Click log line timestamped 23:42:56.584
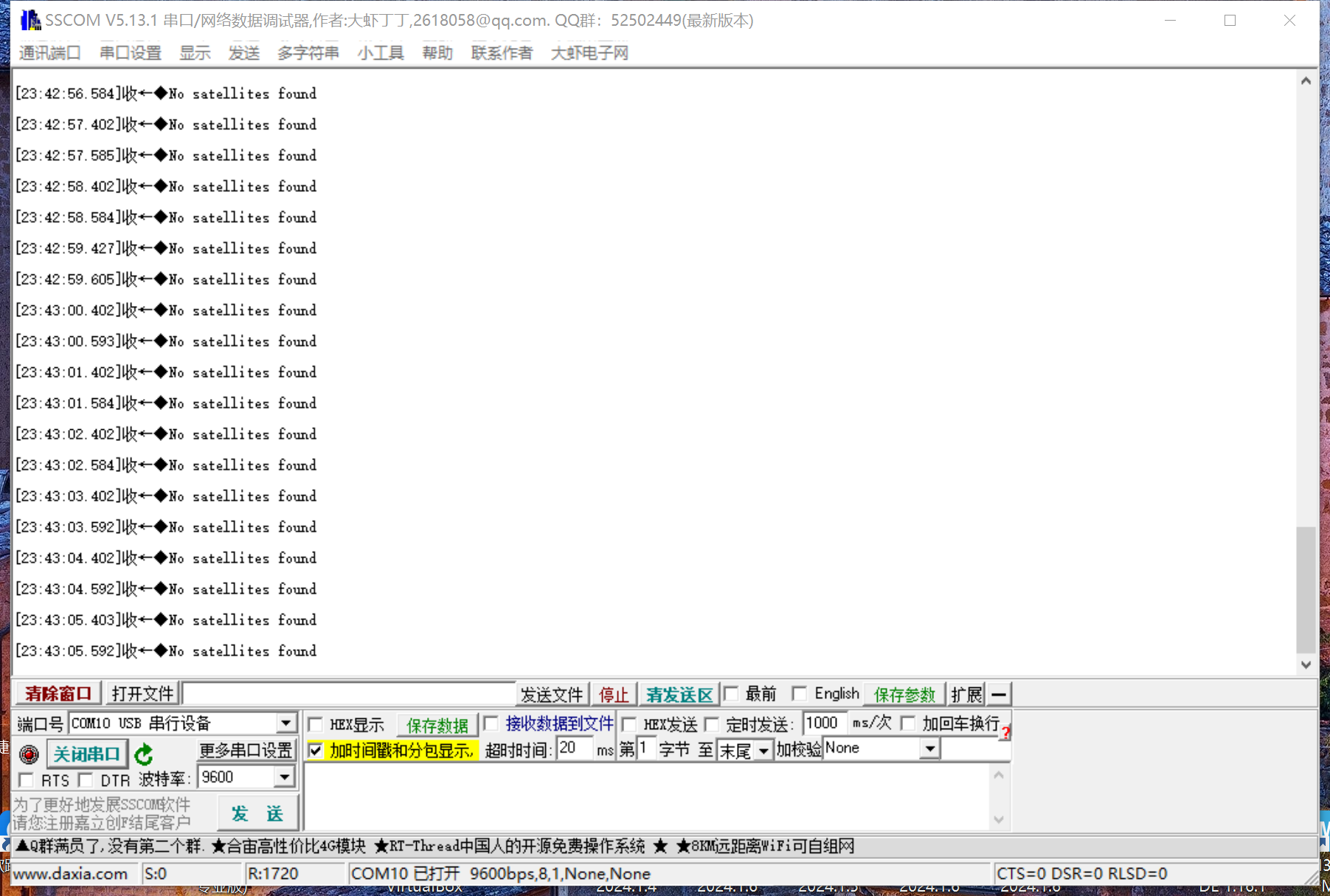Viewport: 1330px width, 896px height. pos(166,94)
